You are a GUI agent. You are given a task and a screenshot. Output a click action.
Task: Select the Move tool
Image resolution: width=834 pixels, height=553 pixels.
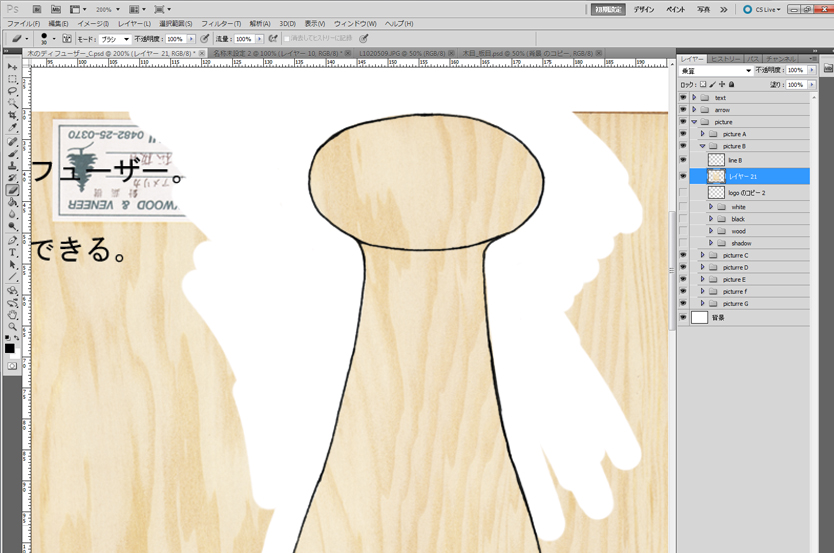coord(12,66)
